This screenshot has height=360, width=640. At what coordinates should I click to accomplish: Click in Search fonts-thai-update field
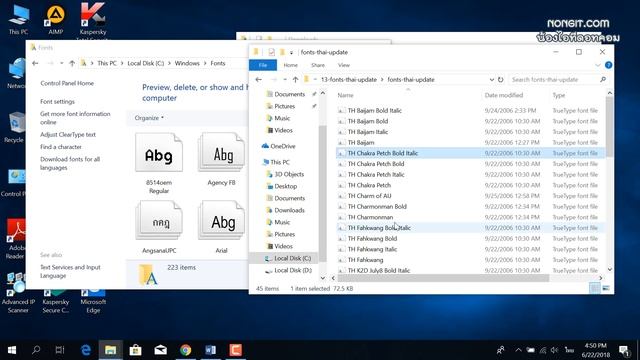(x=558, y=80)
